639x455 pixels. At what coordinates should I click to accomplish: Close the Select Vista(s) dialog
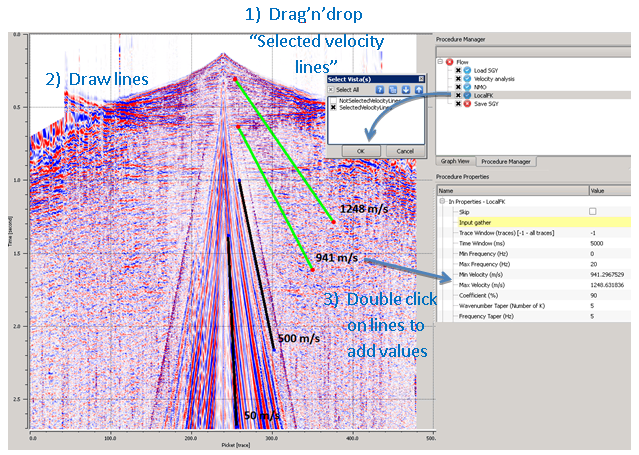pyautogui.click(x=419, y=77)
